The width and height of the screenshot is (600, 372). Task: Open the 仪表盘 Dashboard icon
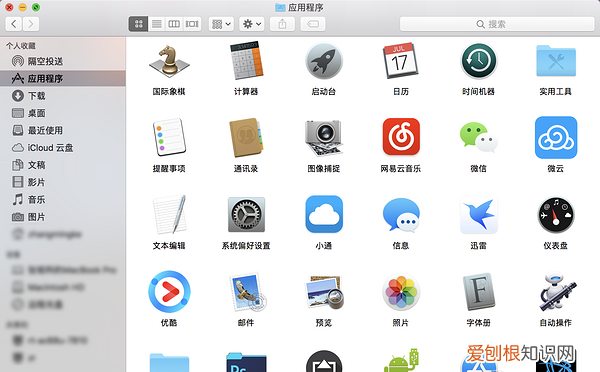pos(556,215)
